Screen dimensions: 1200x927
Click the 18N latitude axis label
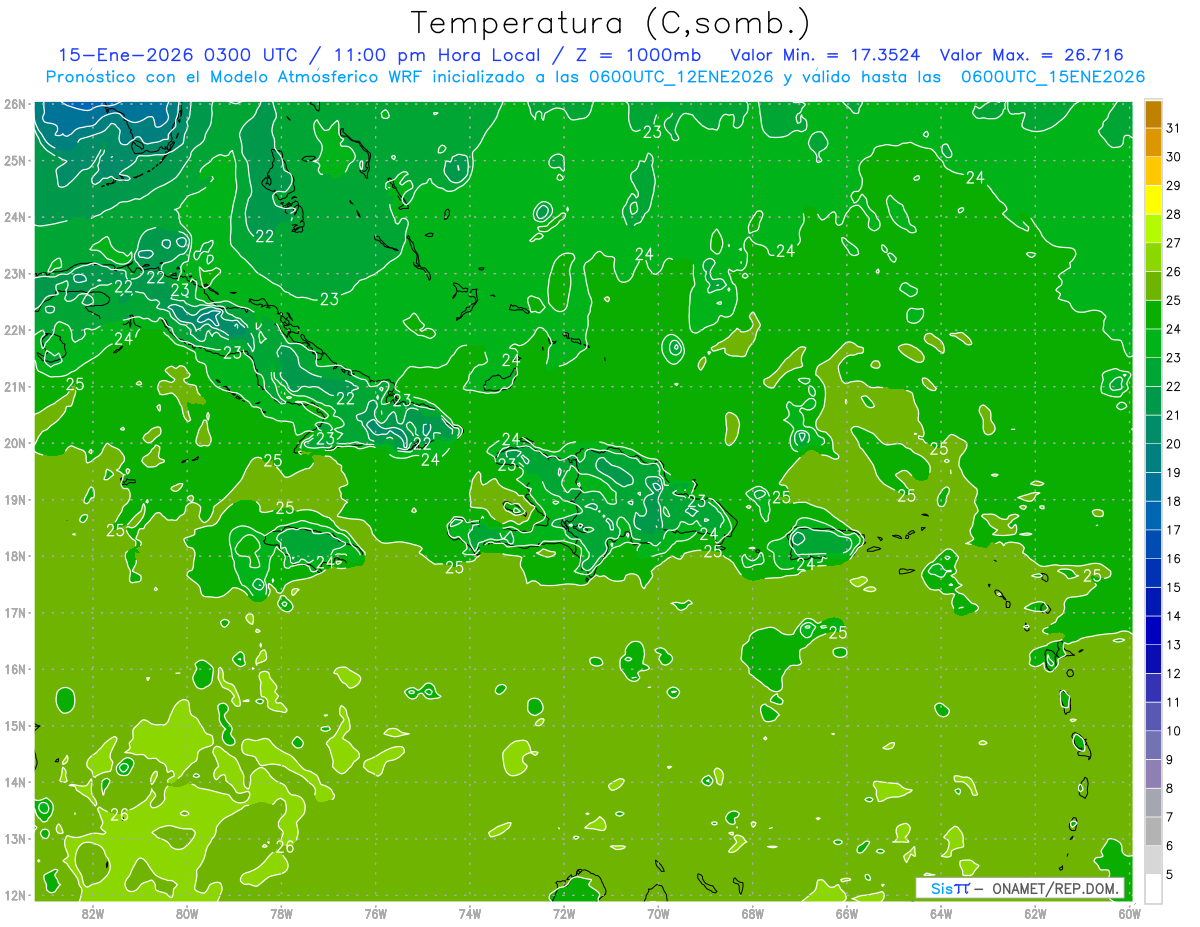[x=14, y=556]
